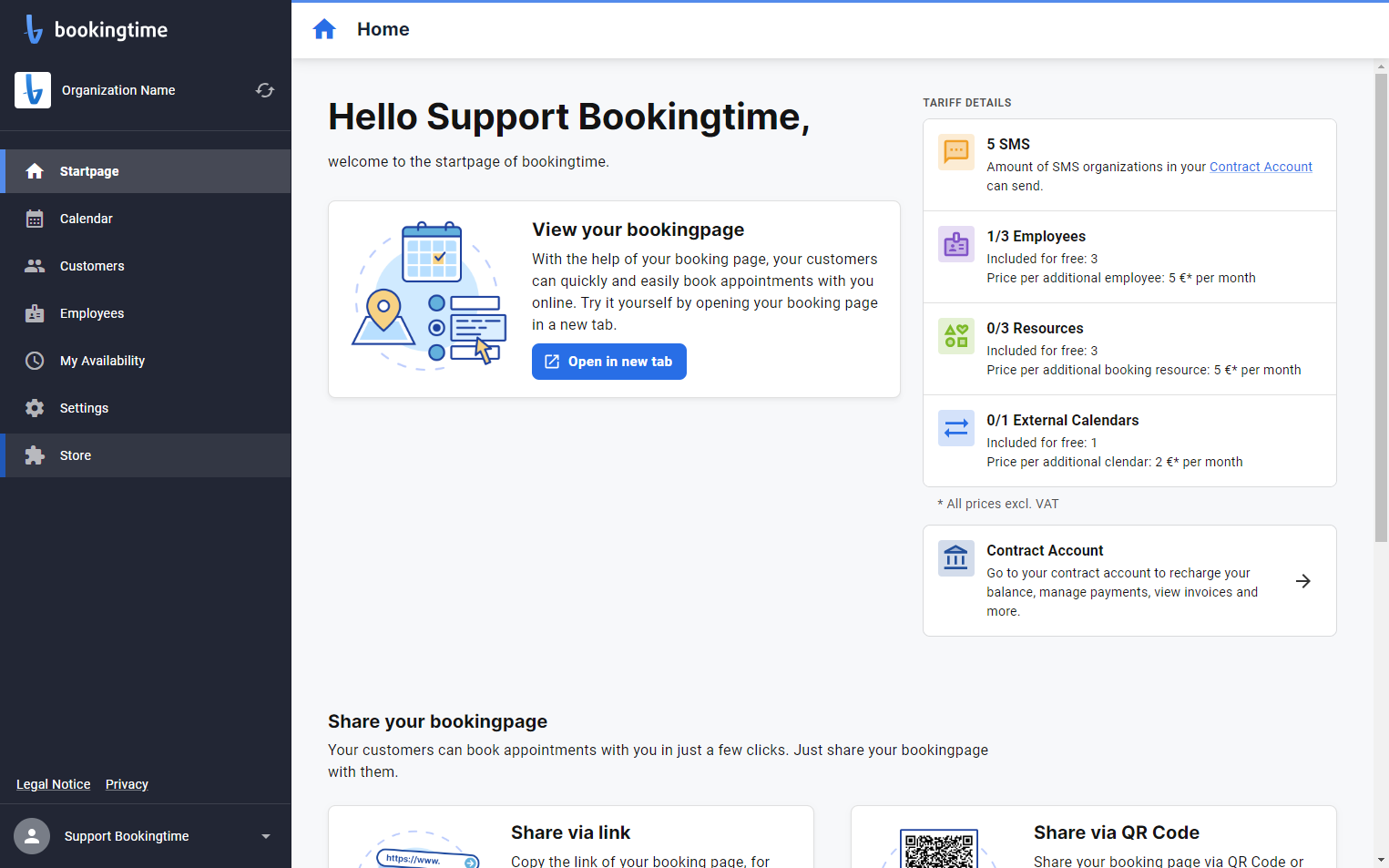The image size is (1389, 868).
Task: Click the Employees badge icon in sidebar
Action: click(35, 313)
